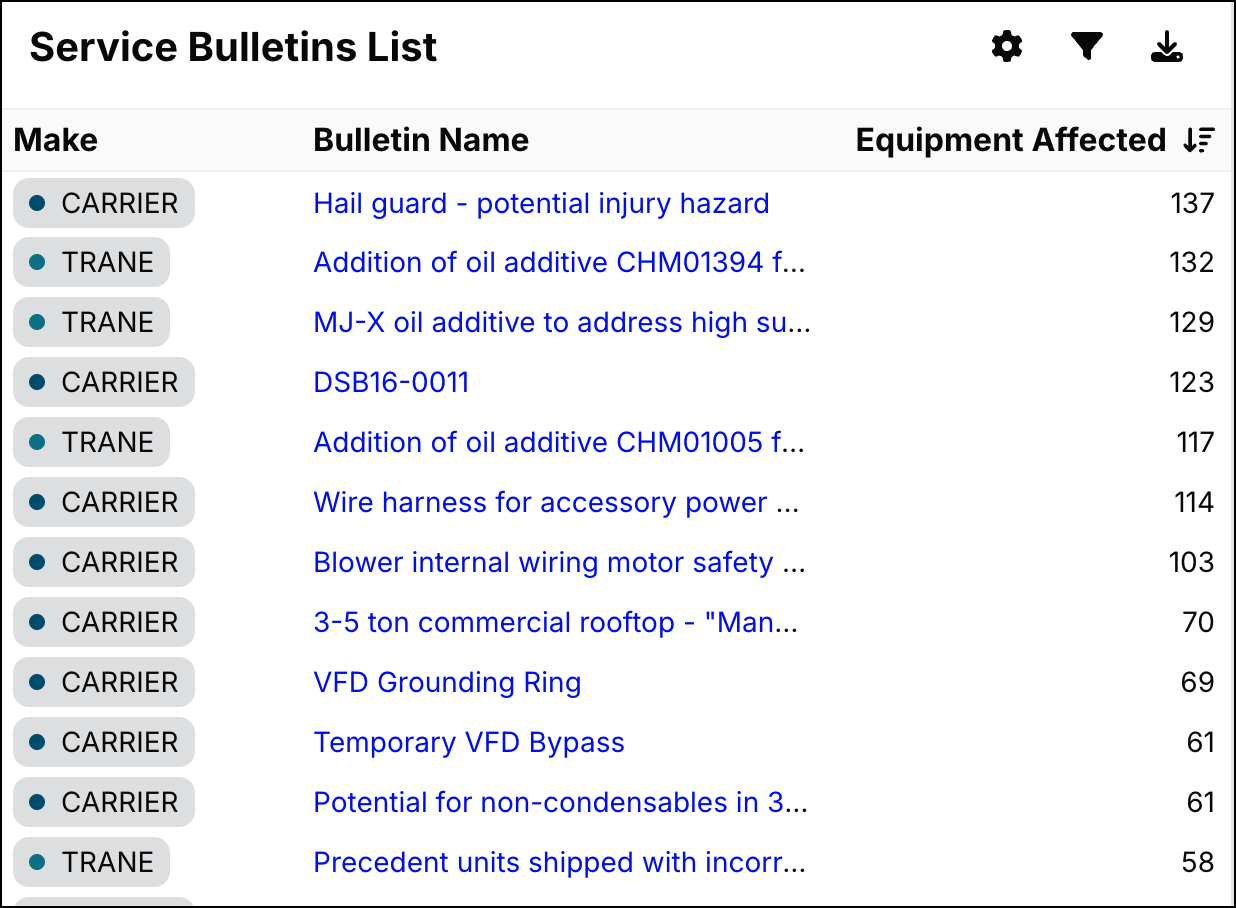1236x908 pixels.
Task: Open the Temporary VFD Bypass bulletin
Action: tap(469, 742)
